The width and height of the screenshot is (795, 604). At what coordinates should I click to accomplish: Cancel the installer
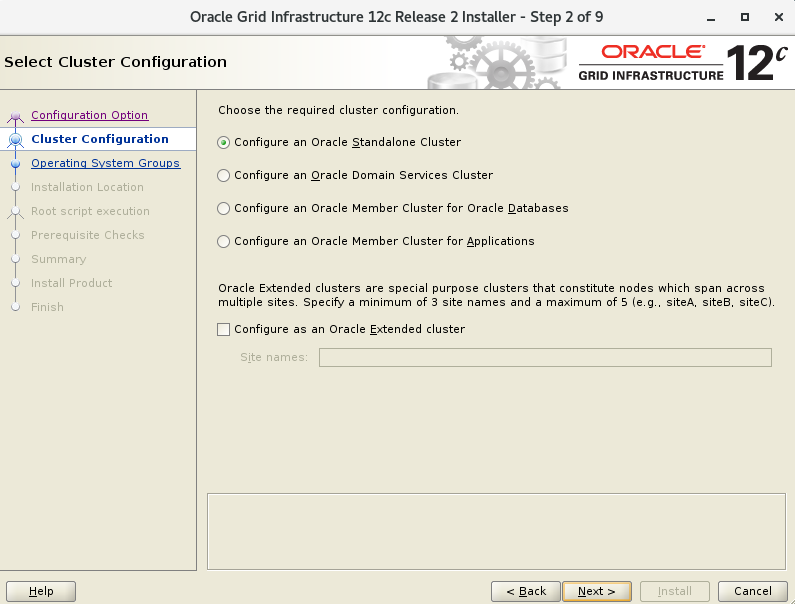[x=752, y=591]
